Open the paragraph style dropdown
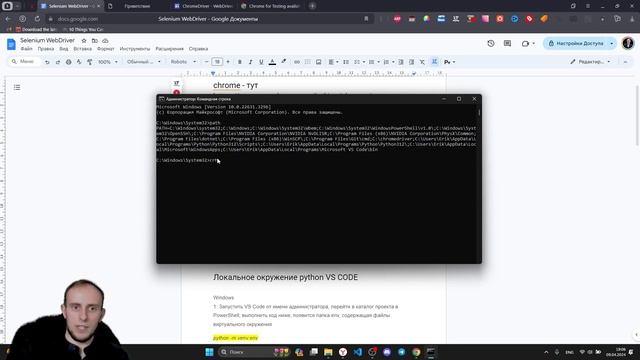The height and width of the screenshot is (360, 640). click(x=144, y=62)
